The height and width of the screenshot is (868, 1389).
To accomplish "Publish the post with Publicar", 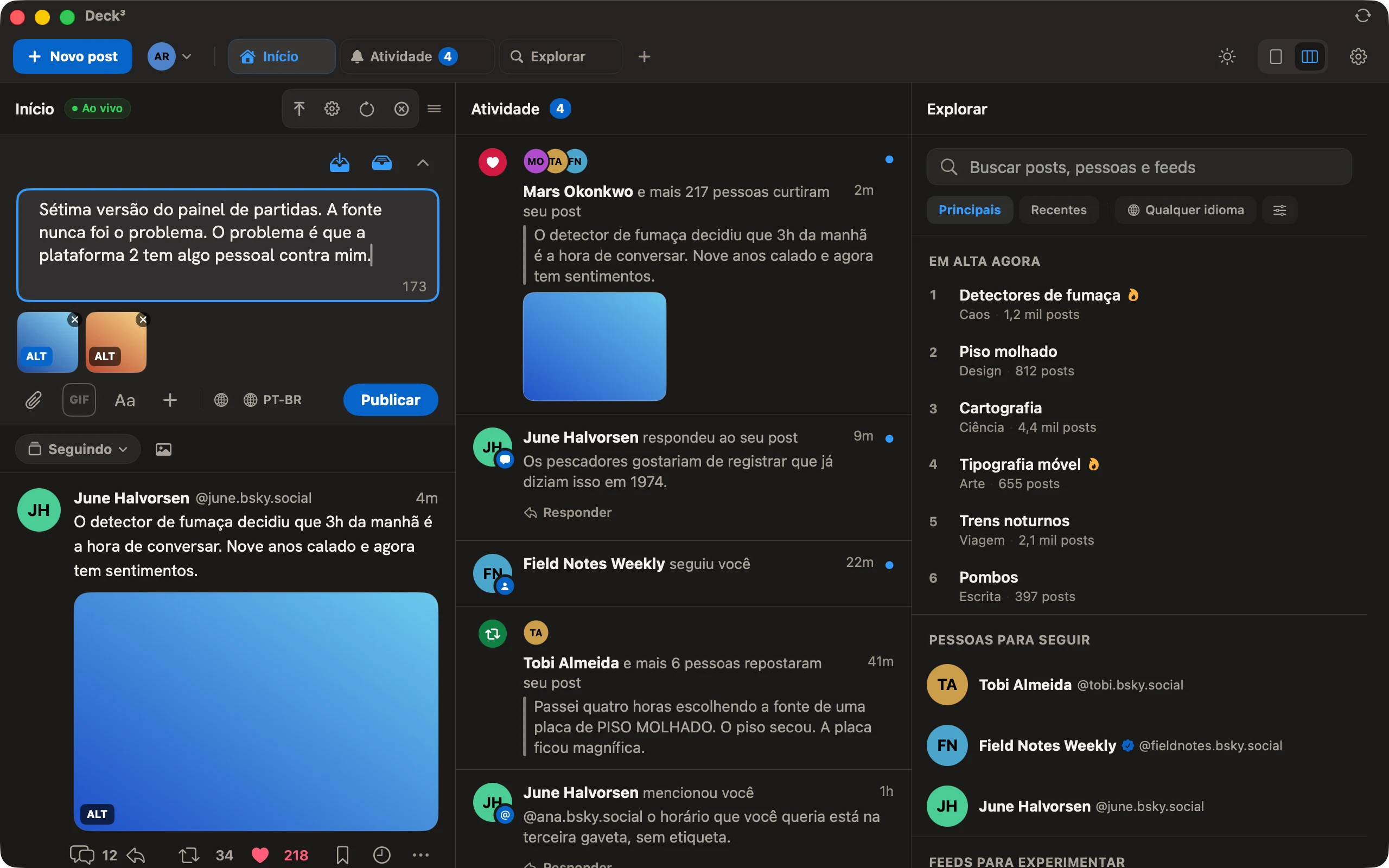I will point(391,400).
